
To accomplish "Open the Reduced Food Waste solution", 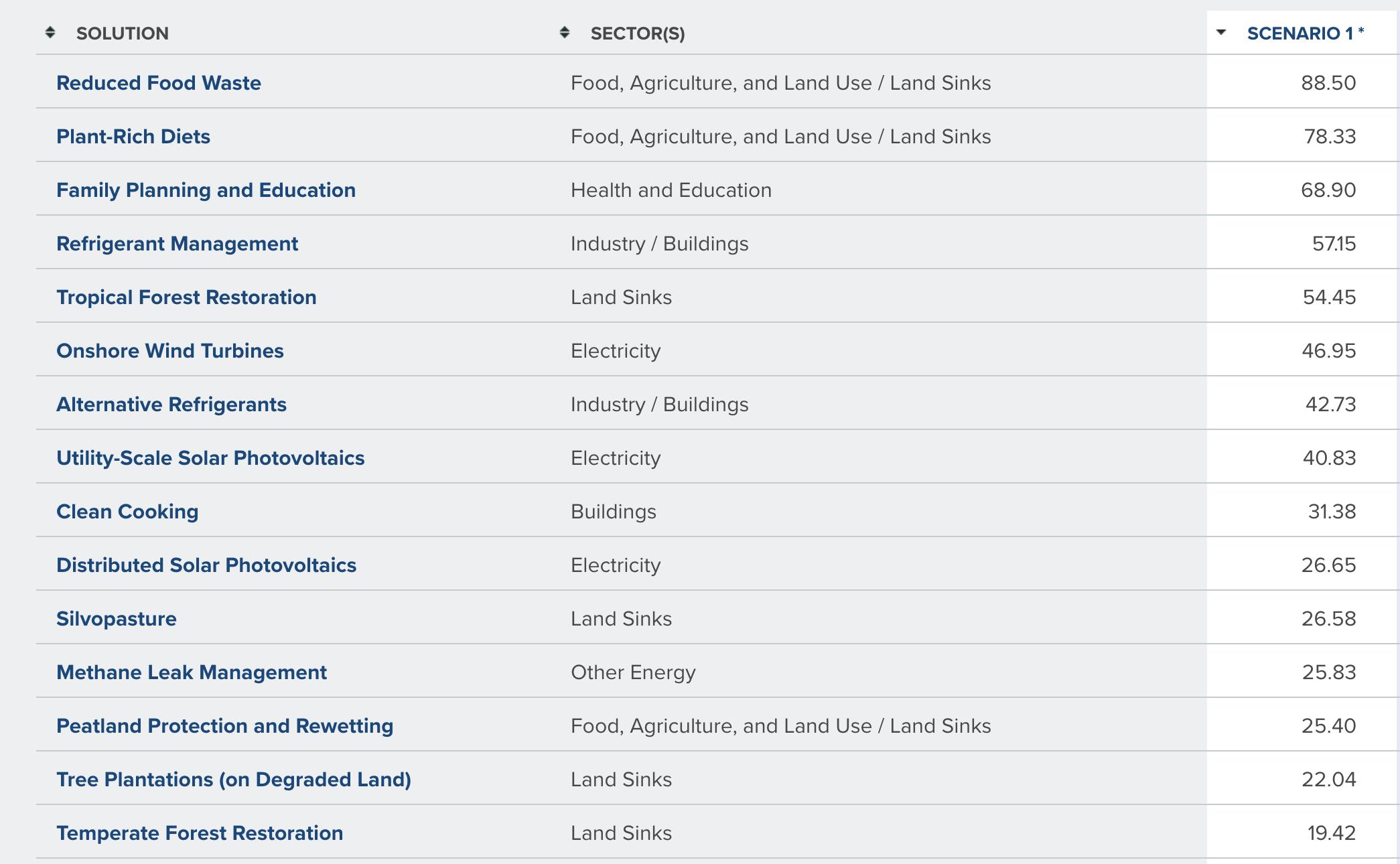I will tap(159, 83).
